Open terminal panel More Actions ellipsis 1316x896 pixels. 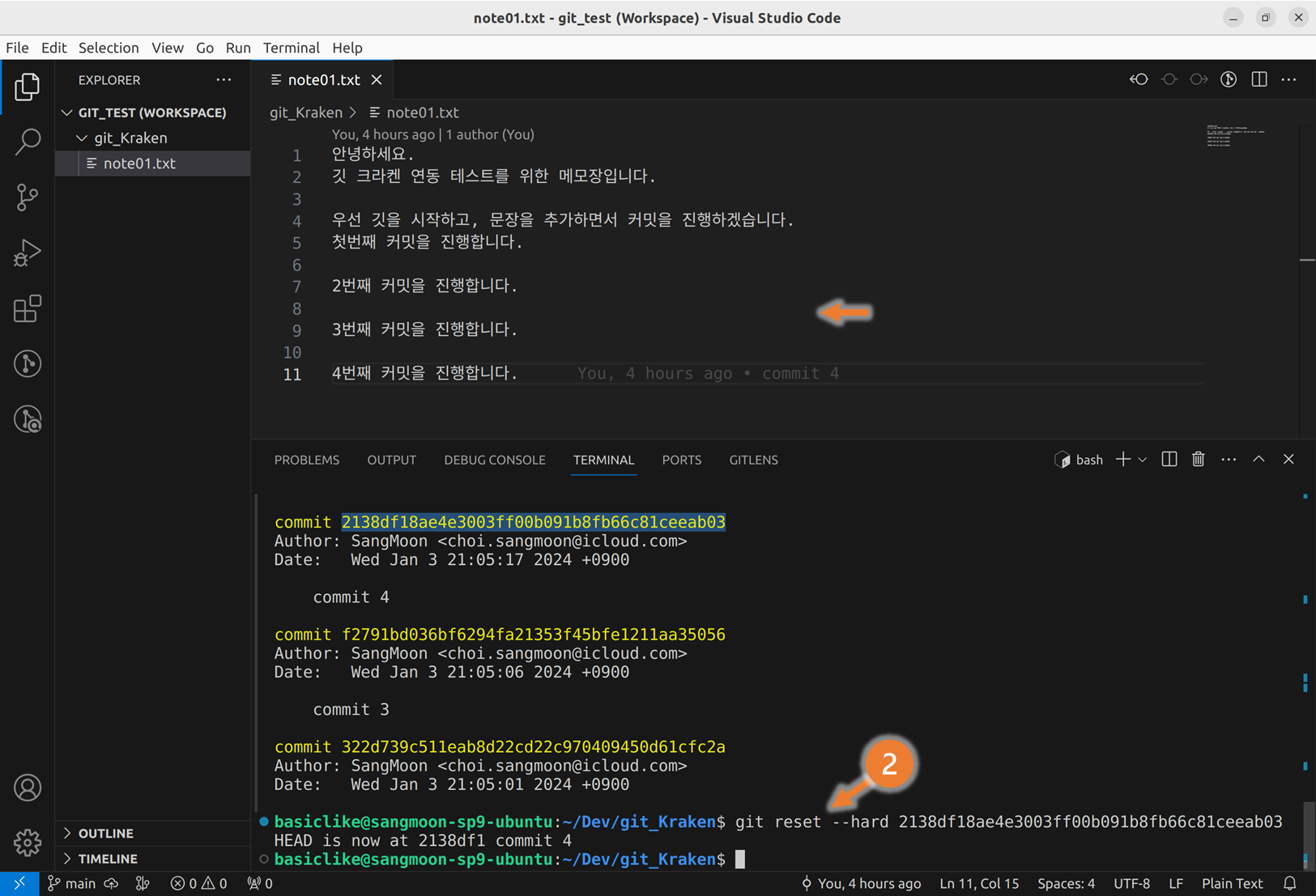tap(1229, 460)
